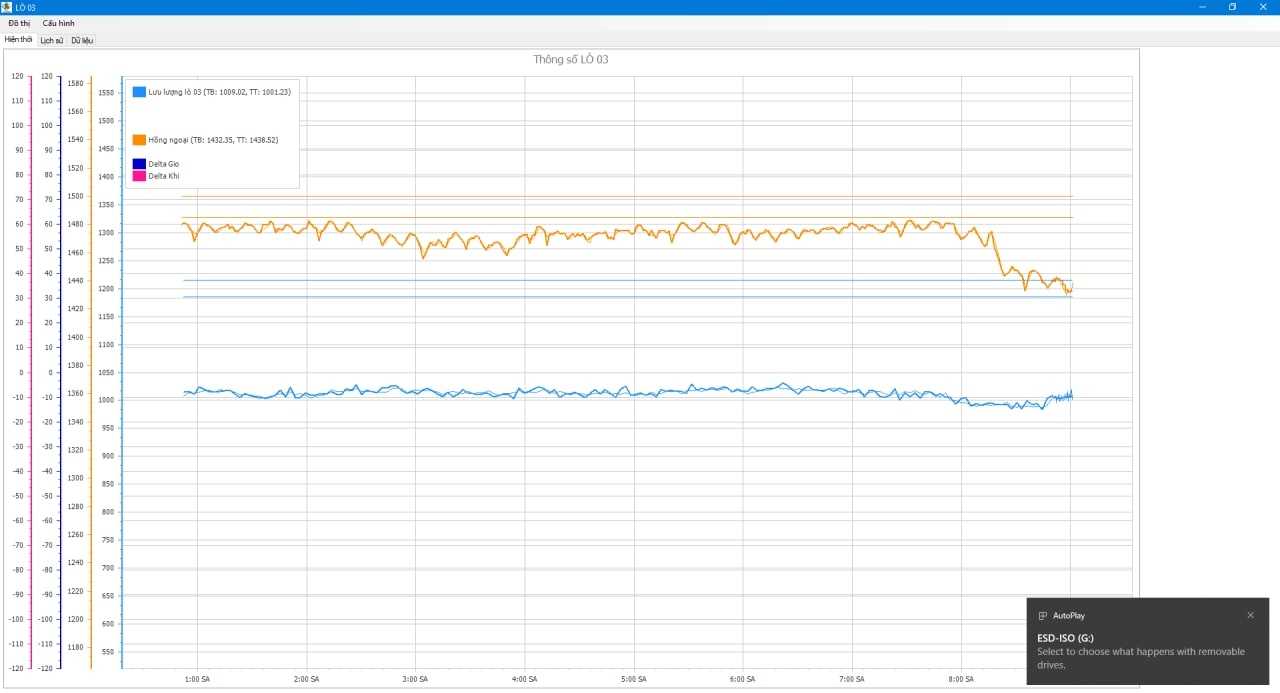This screenshot has height=693, width=1280.
Task: Open the Cấu hình menu
Action: coord(58,23)
